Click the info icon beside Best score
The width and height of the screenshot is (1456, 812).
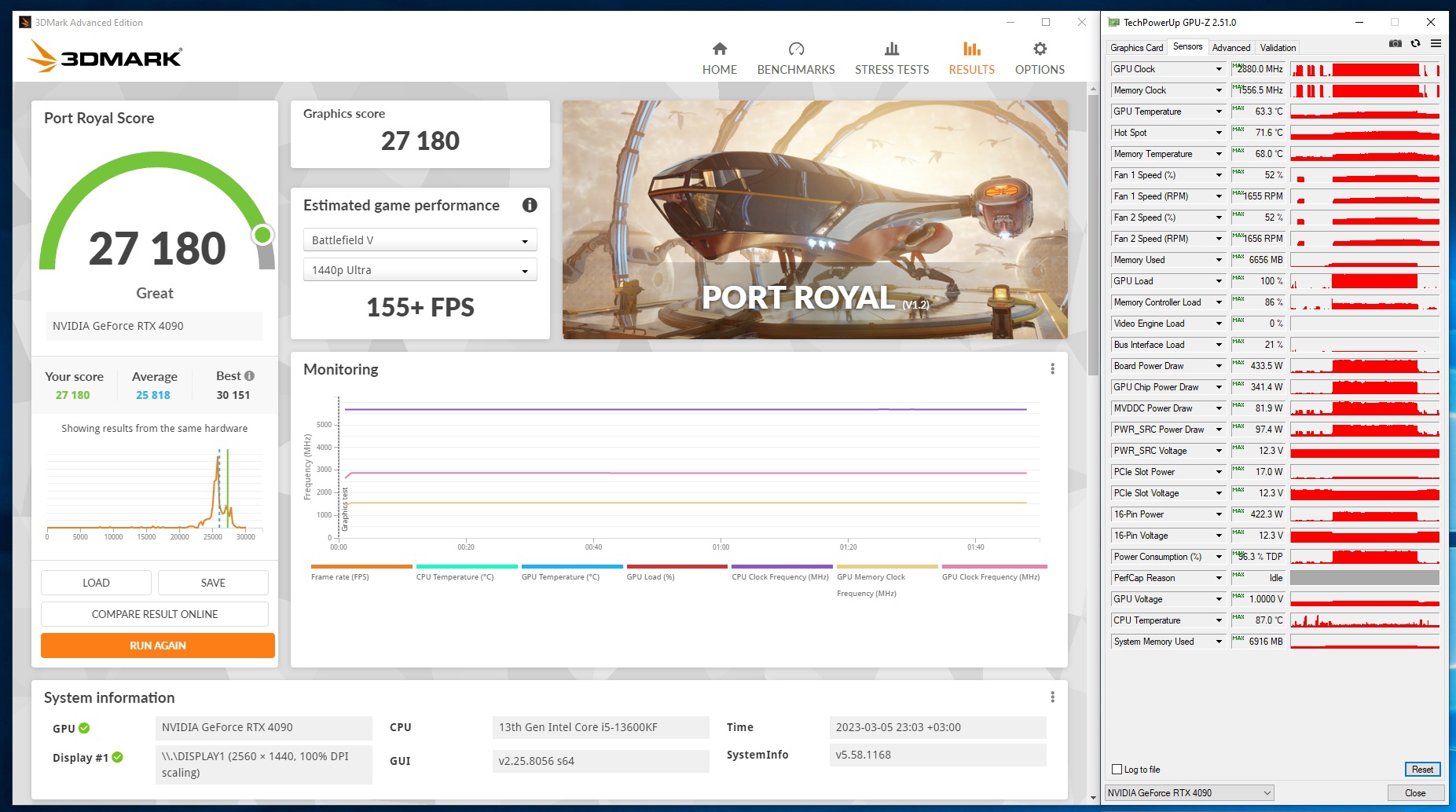click(x=249, y=376)
